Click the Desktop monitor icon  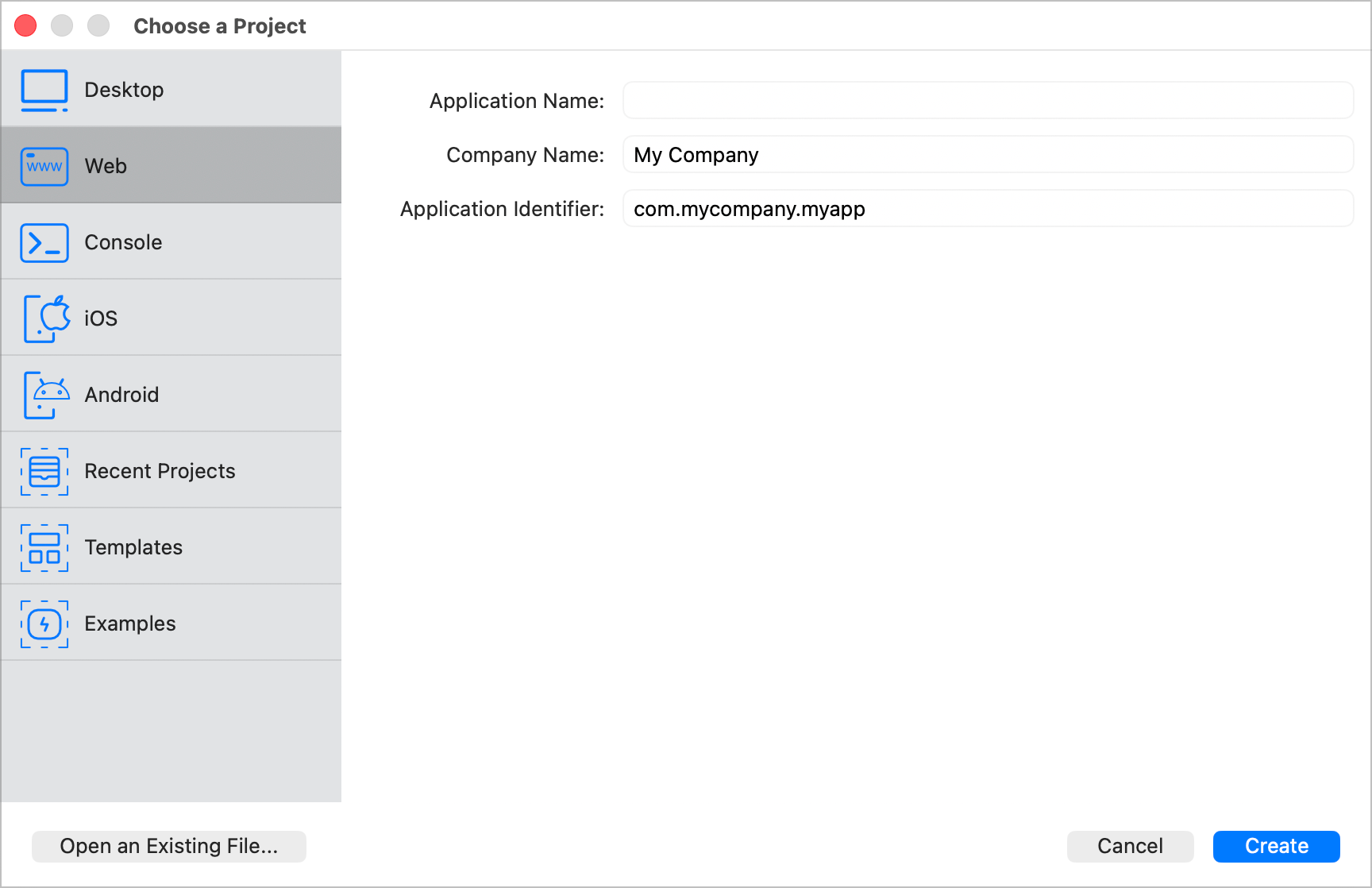44,90
